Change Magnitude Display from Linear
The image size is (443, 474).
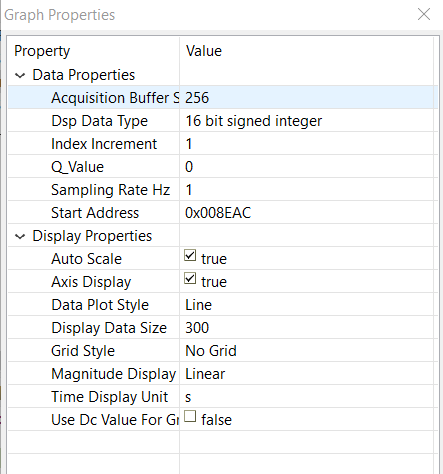click(308, 374)
